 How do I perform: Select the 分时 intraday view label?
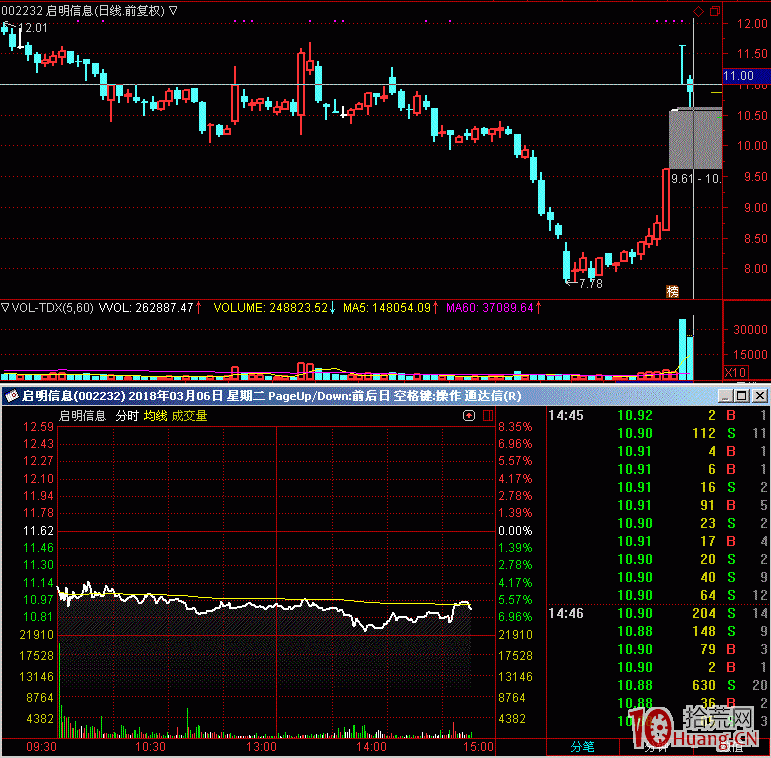click(x=127, y=415)
